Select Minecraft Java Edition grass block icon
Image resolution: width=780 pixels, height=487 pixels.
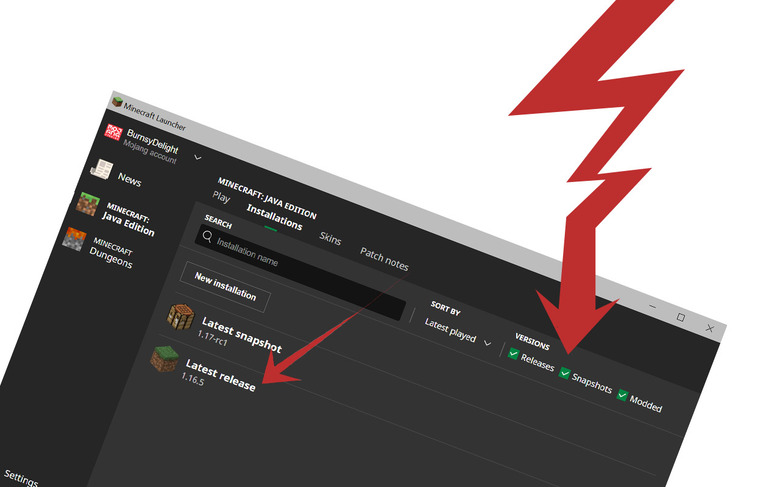[88, 204]
